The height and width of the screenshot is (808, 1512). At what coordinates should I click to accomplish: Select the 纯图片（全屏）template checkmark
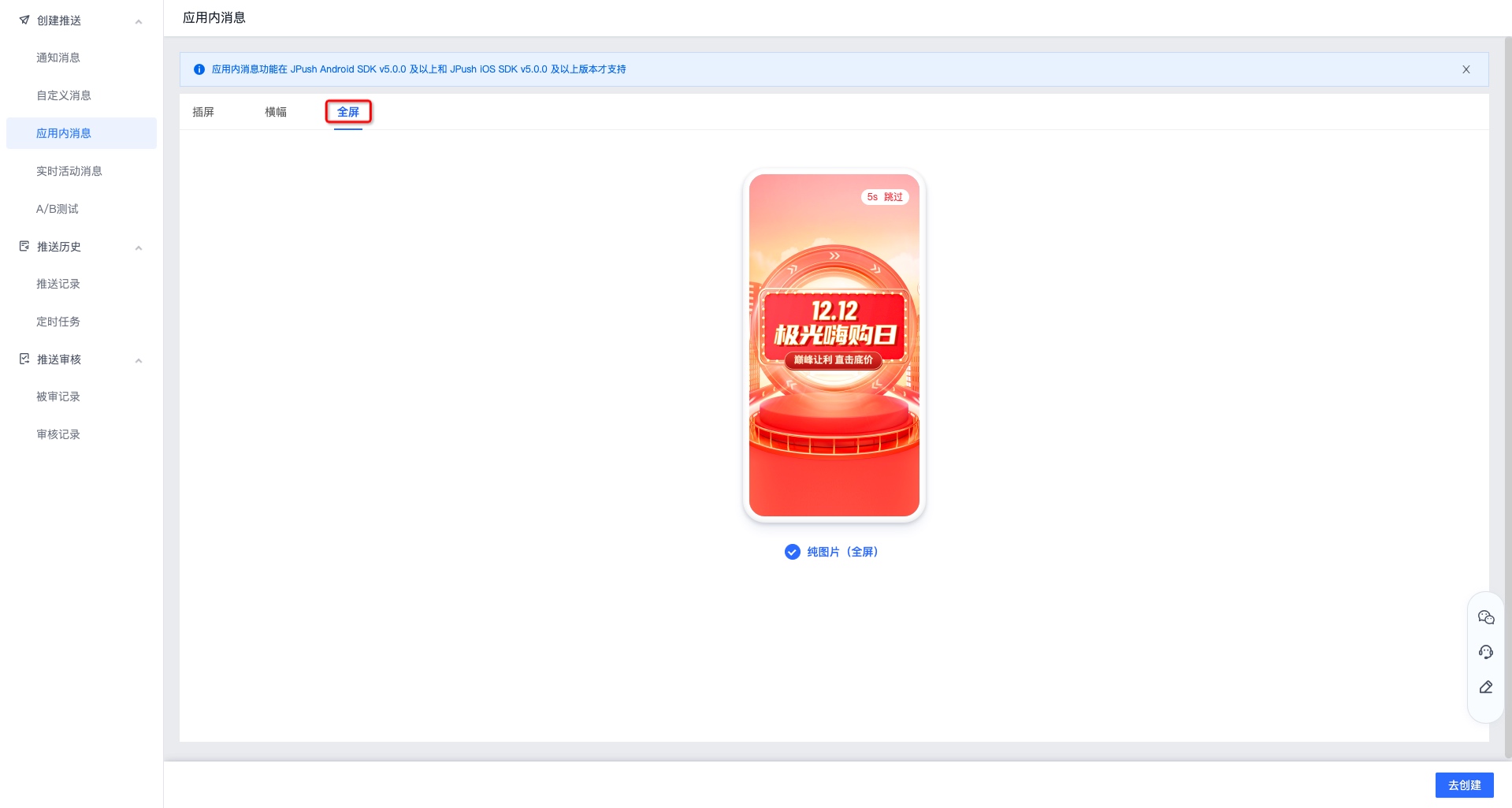[793, 552]
